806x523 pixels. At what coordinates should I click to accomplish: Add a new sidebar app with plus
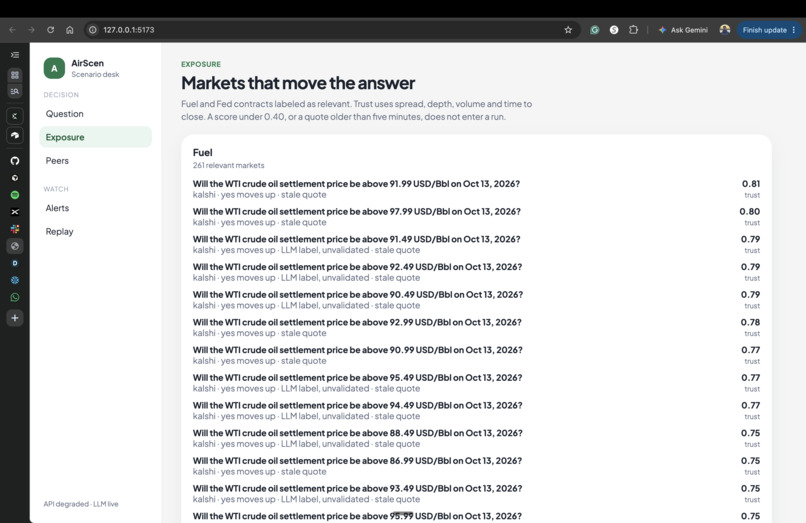15,318
